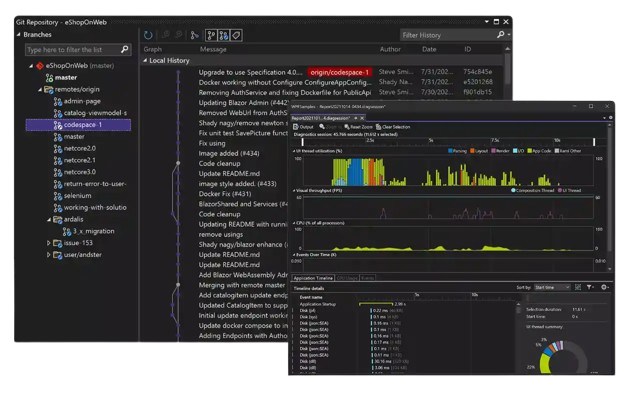Open the 'Sort by: Start time' dropdown
The width and height of the screenshot is (631, 395).
click(x=552, y=287)
